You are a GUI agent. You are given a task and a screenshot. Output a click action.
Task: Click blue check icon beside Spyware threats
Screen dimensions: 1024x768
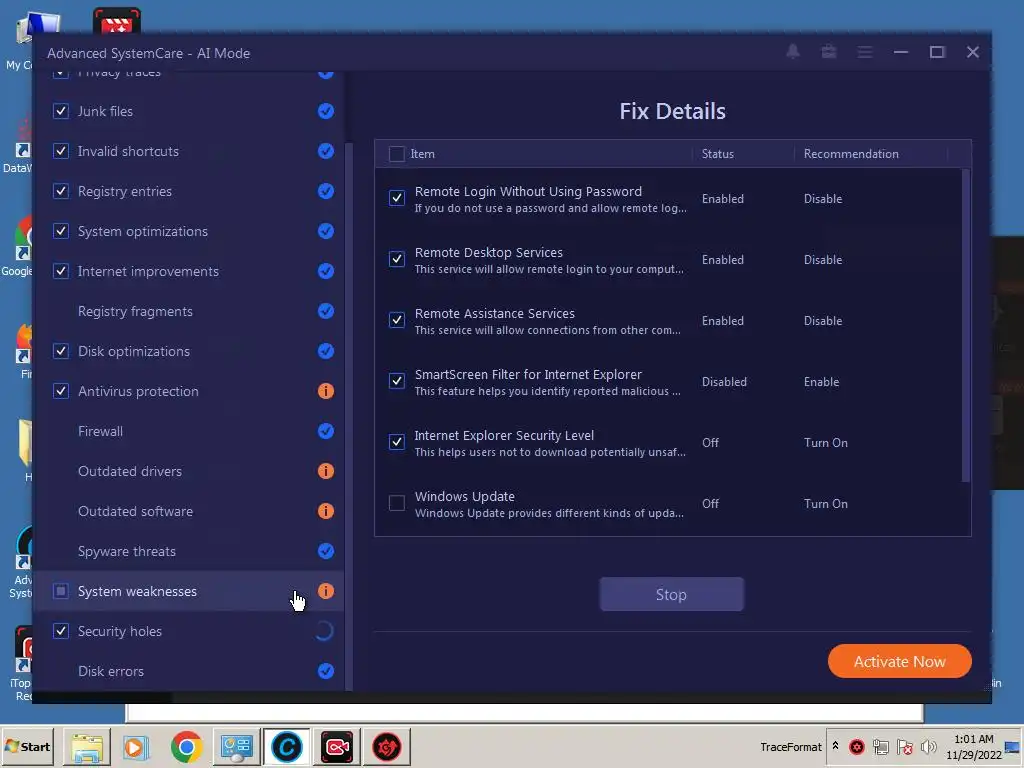tap(326, 551)
